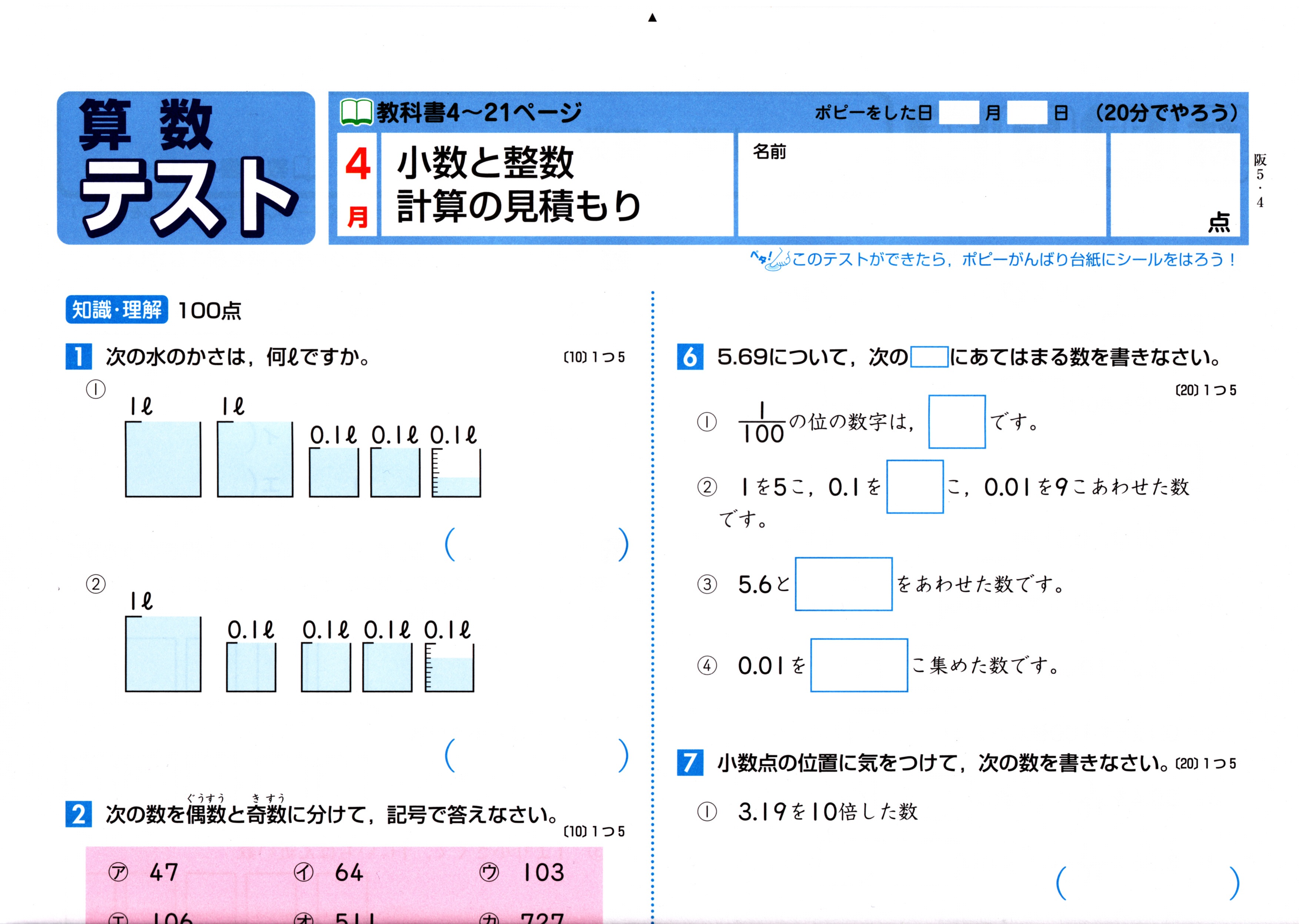Click the text 3.19を10倍した数
This screenshot has width=1299, height=924.
[828, 811]
